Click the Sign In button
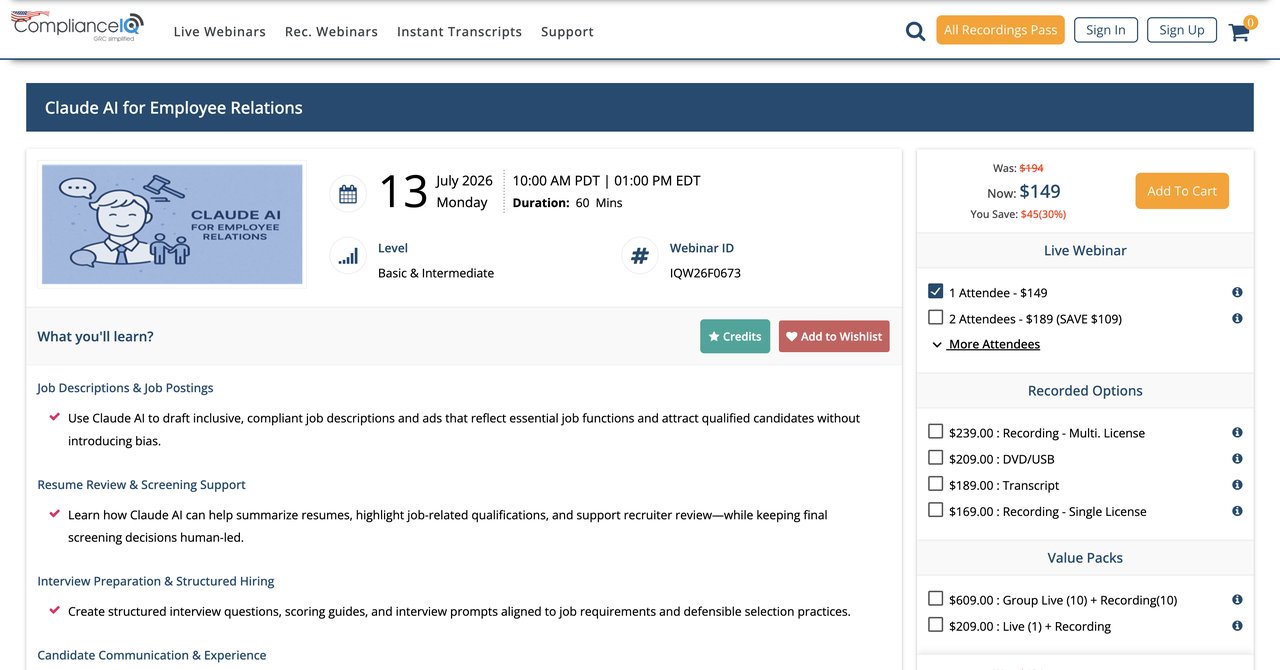This screenshot has height=670, width=1280. [1106, 30]
